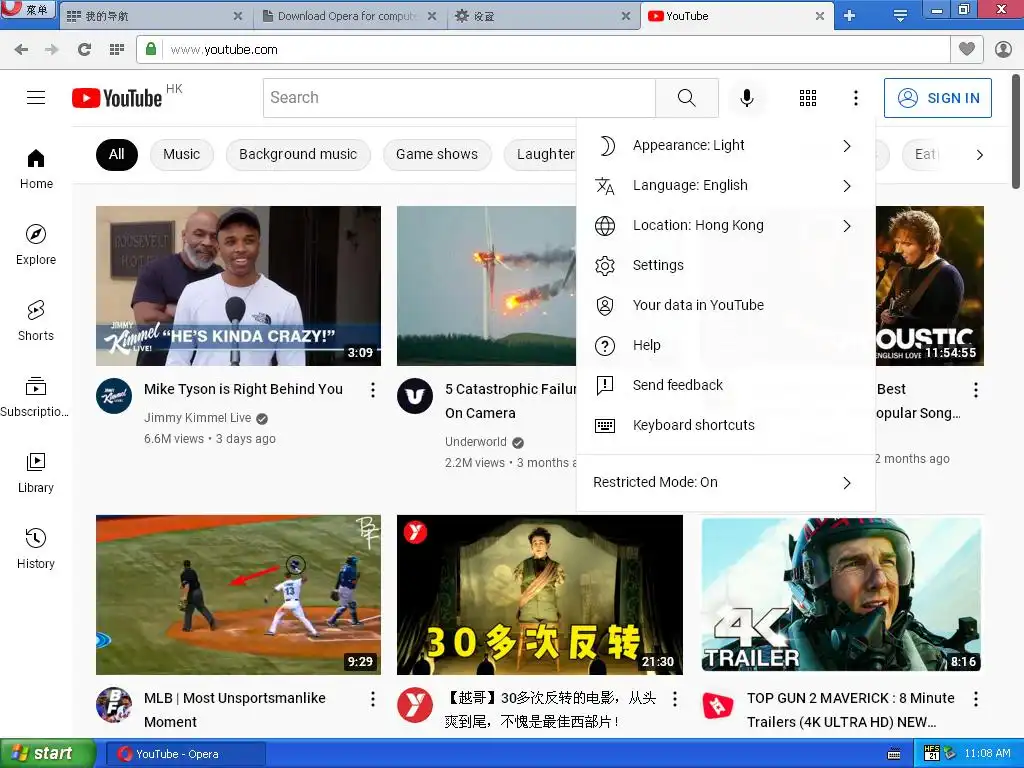Select the All filter chip
1024x768 pixels.
pyautogui.click(x=117, y=155)
